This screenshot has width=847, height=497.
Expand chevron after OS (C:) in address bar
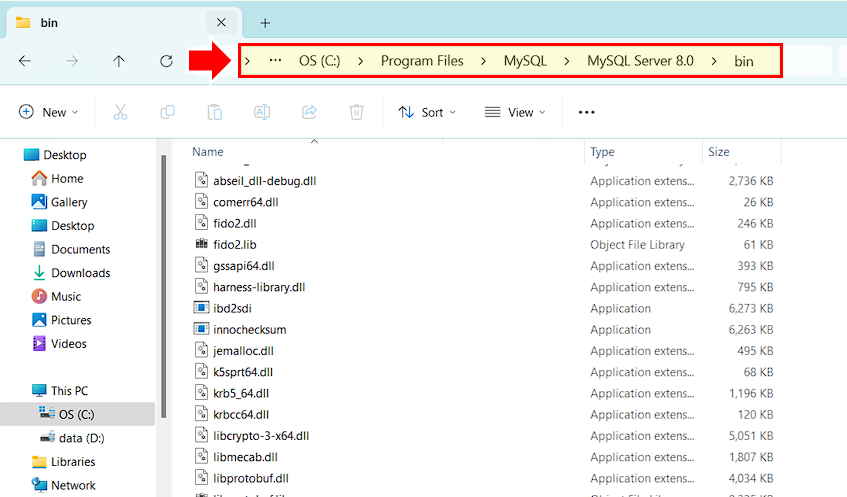click(x=360, y=61)
